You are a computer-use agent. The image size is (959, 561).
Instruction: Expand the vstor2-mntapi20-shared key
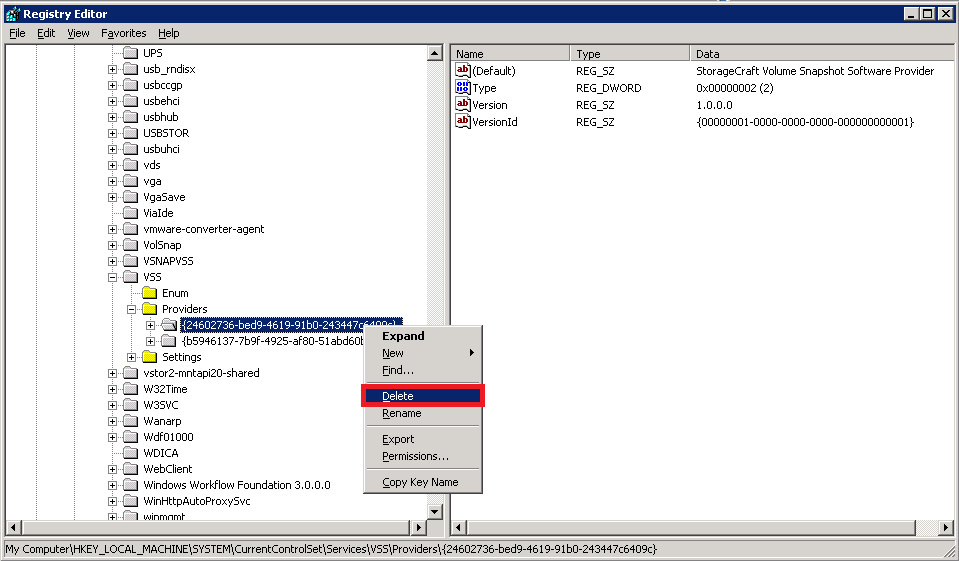point(113,373)
